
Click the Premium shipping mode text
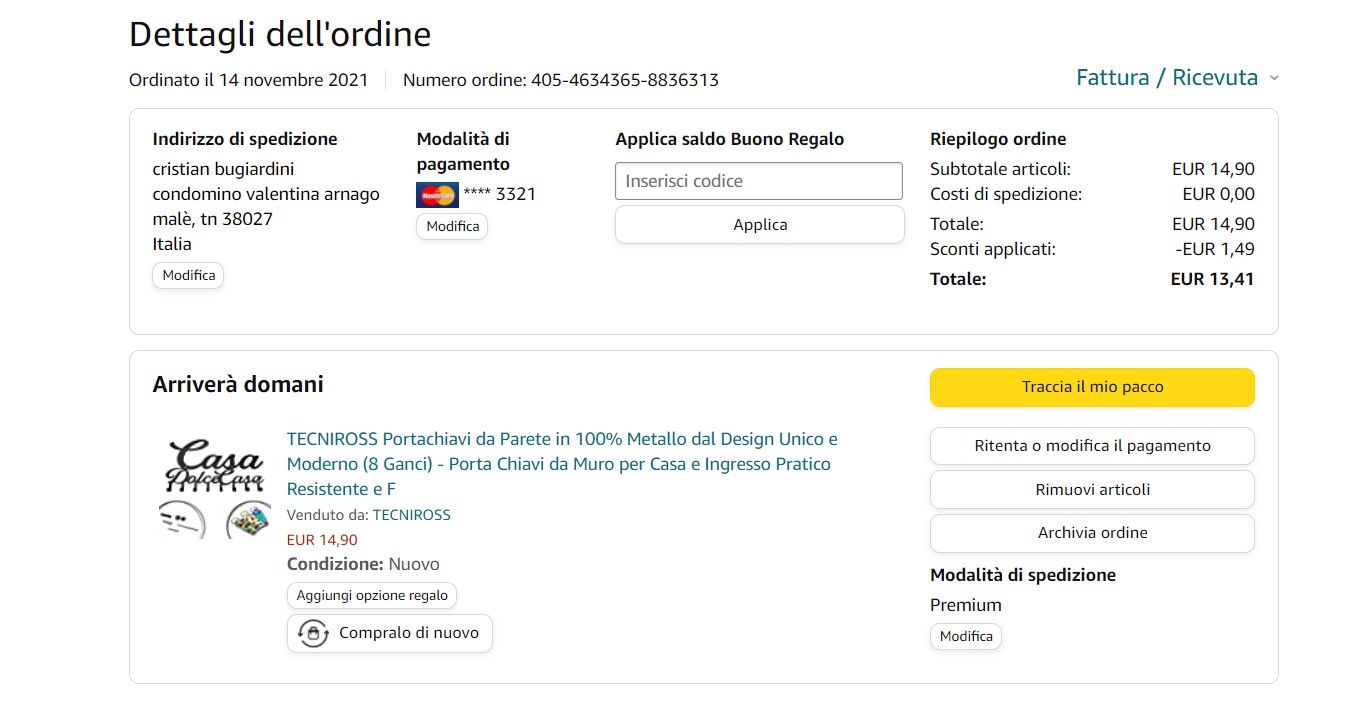click(x=966, y=605)
